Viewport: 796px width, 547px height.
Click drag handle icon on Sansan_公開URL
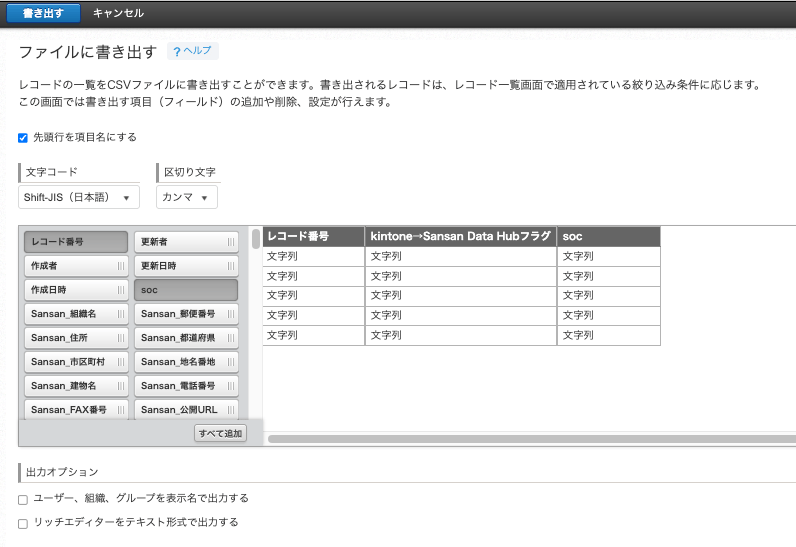231,410
